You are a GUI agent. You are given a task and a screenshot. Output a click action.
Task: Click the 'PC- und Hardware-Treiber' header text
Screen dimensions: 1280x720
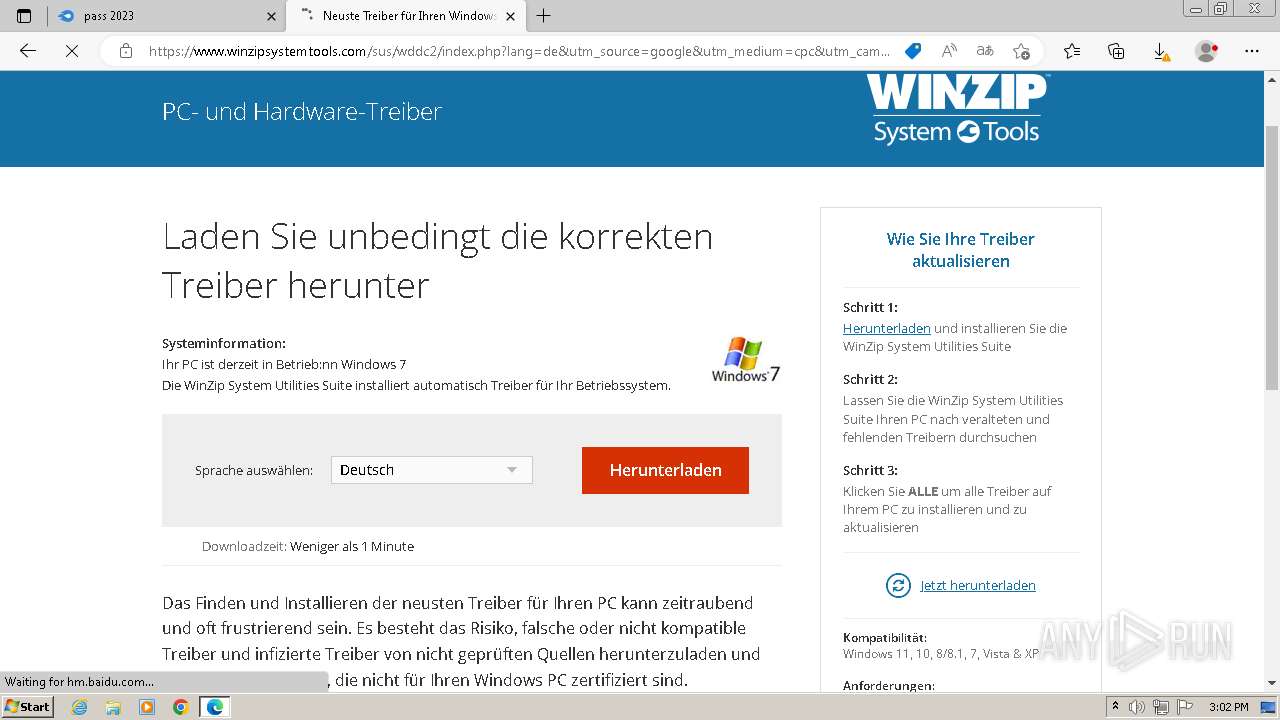(302, 111)
